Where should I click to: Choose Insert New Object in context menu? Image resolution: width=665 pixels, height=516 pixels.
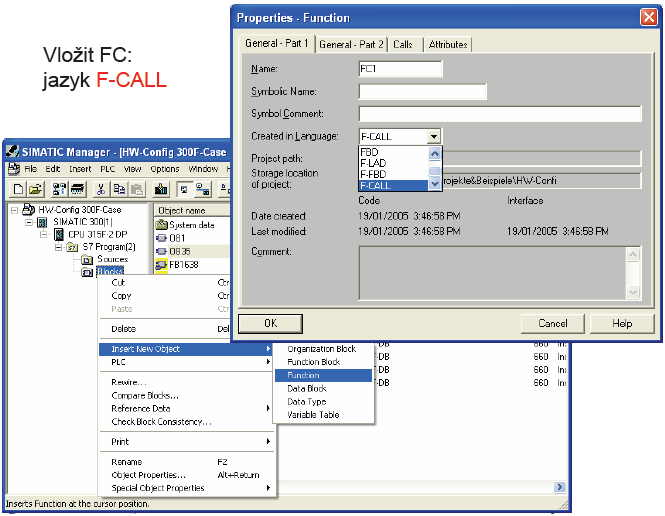[x=186, y=349]
